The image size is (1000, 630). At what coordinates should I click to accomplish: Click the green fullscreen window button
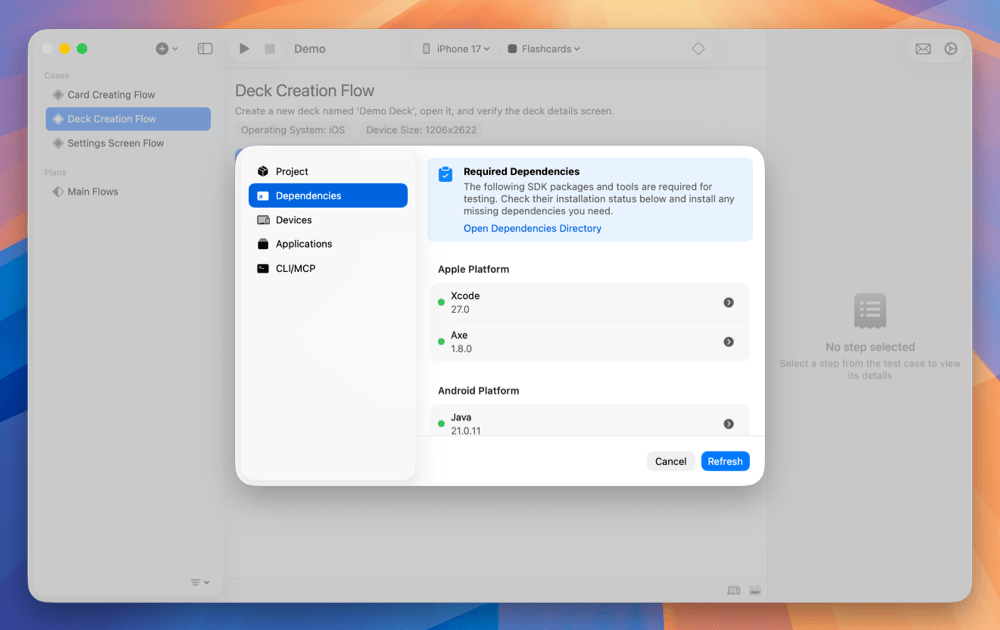[x=82, y=48]
